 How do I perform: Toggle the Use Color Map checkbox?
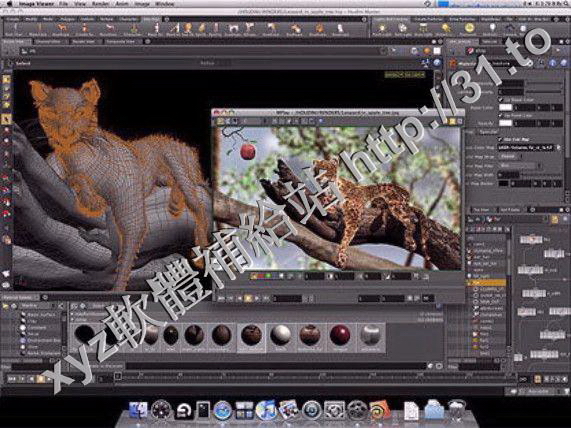point(501,139)
